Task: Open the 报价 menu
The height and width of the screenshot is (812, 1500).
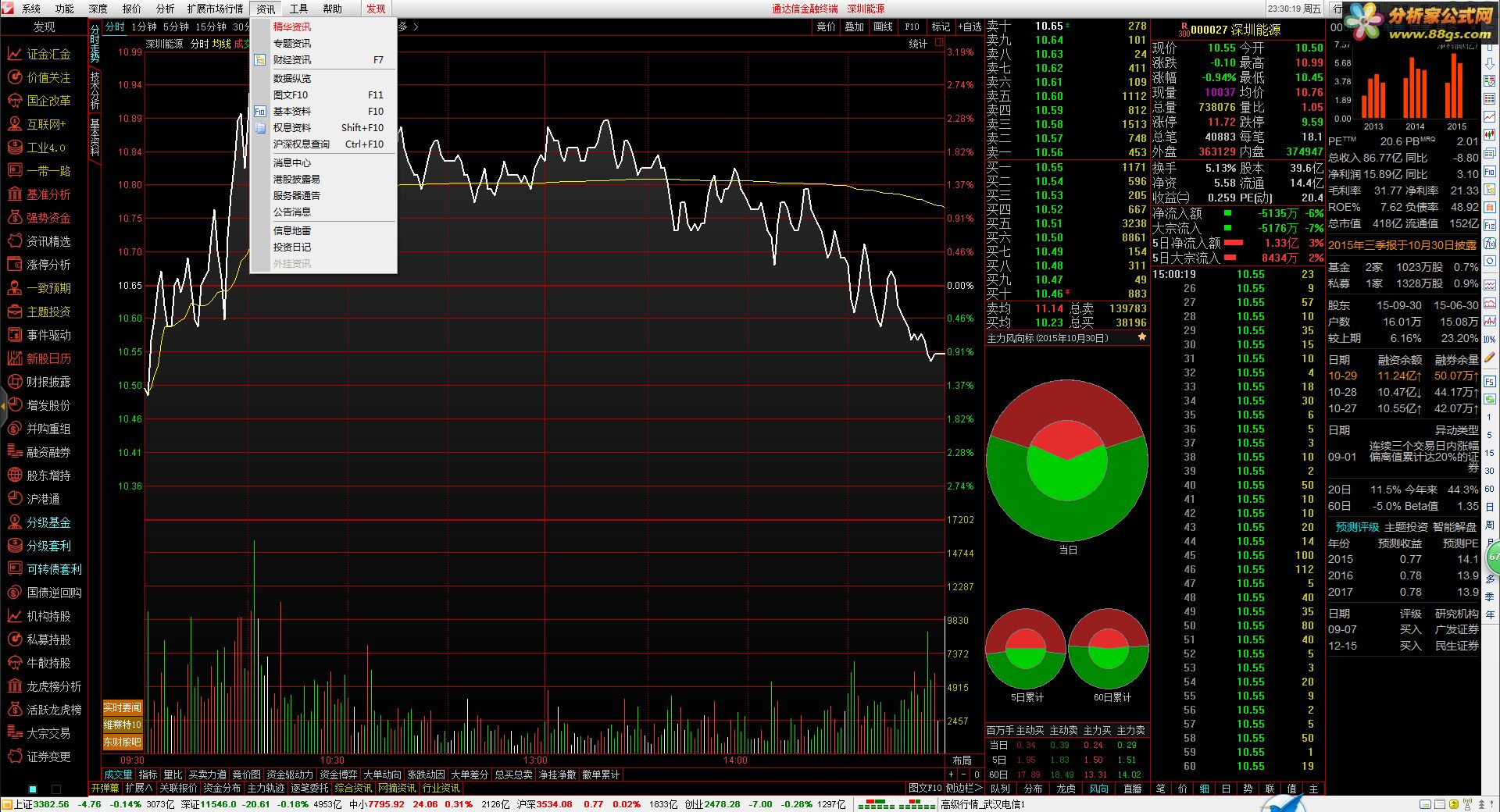Action: coord(132,9)
